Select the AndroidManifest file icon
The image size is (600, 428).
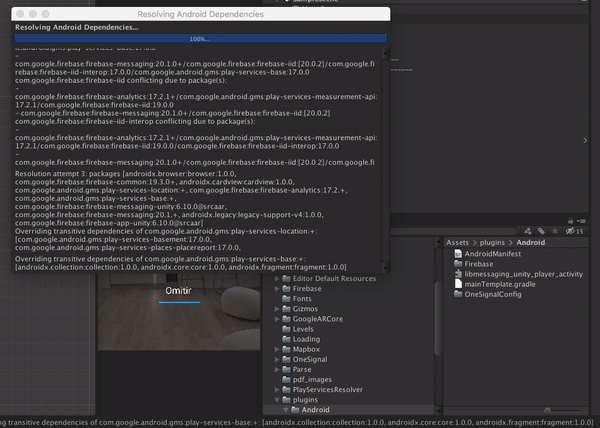458,254
